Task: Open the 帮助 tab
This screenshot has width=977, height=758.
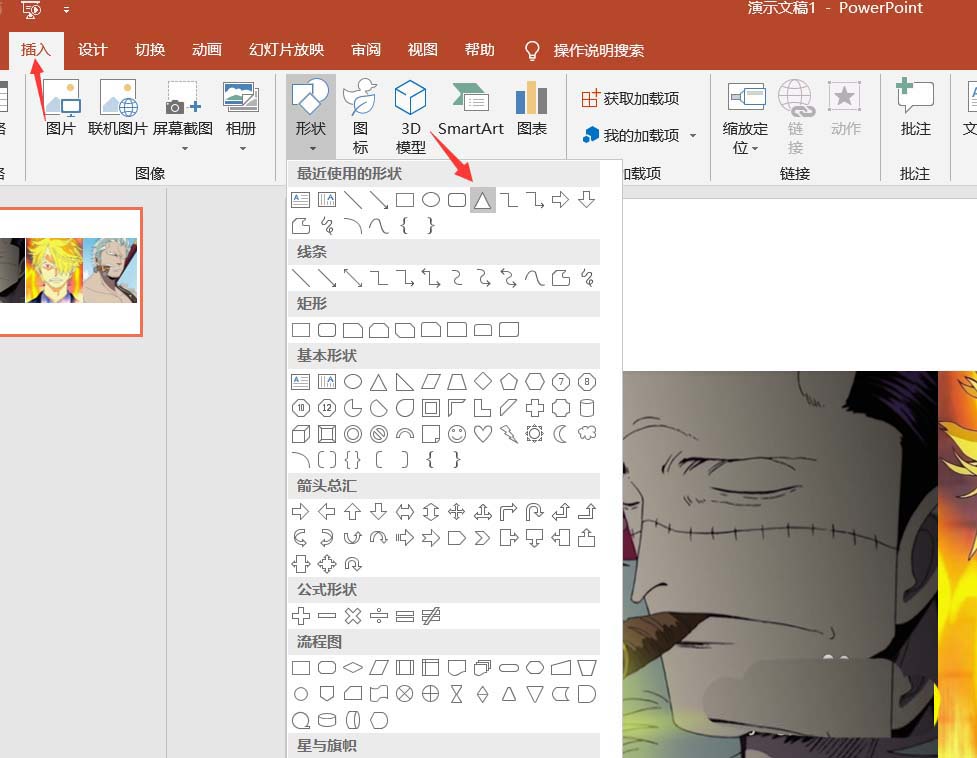Action: tap(480, 50)
